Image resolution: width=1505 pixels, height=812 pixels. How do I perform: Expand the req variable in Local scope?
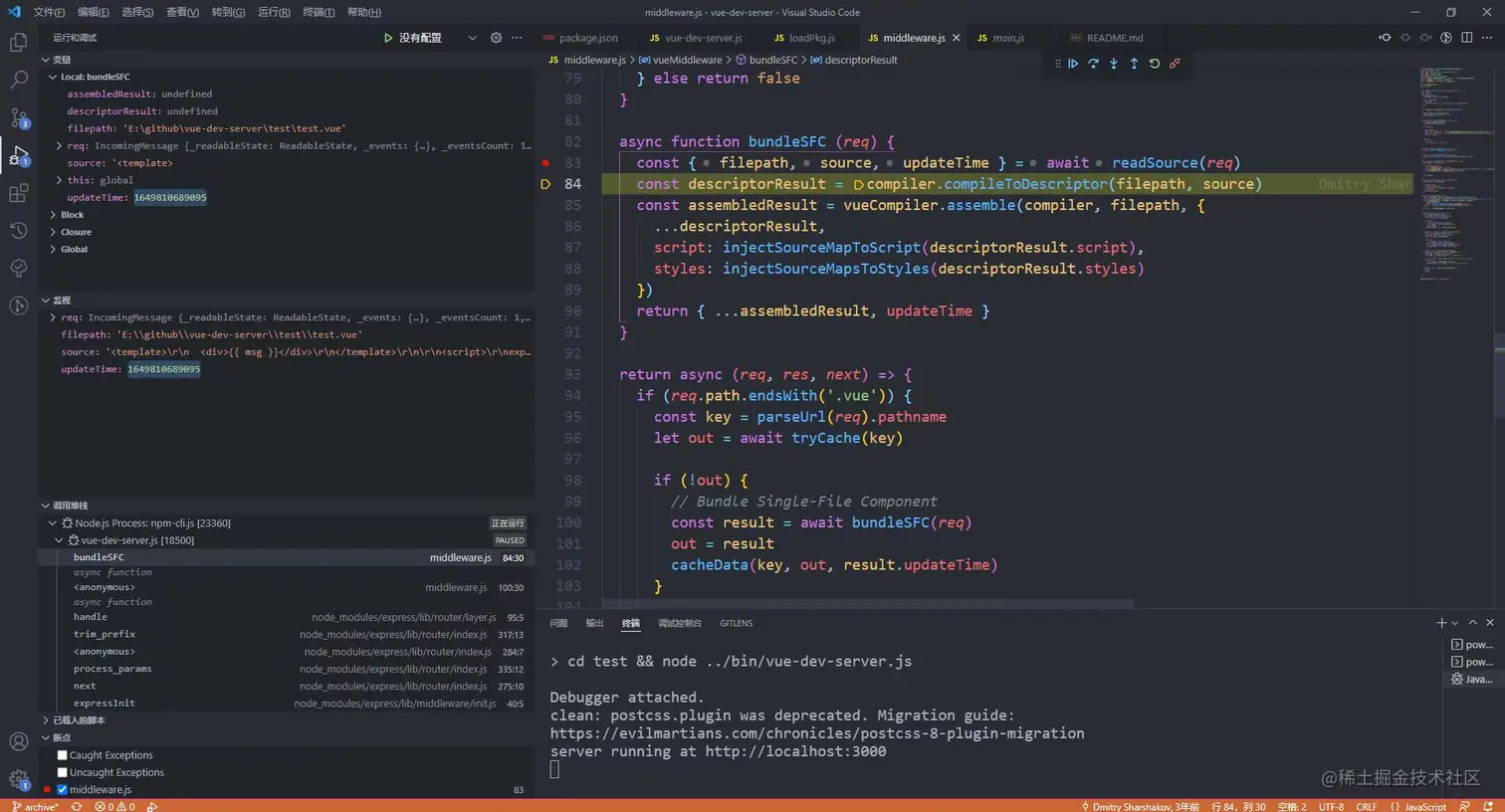coord(59,145)
